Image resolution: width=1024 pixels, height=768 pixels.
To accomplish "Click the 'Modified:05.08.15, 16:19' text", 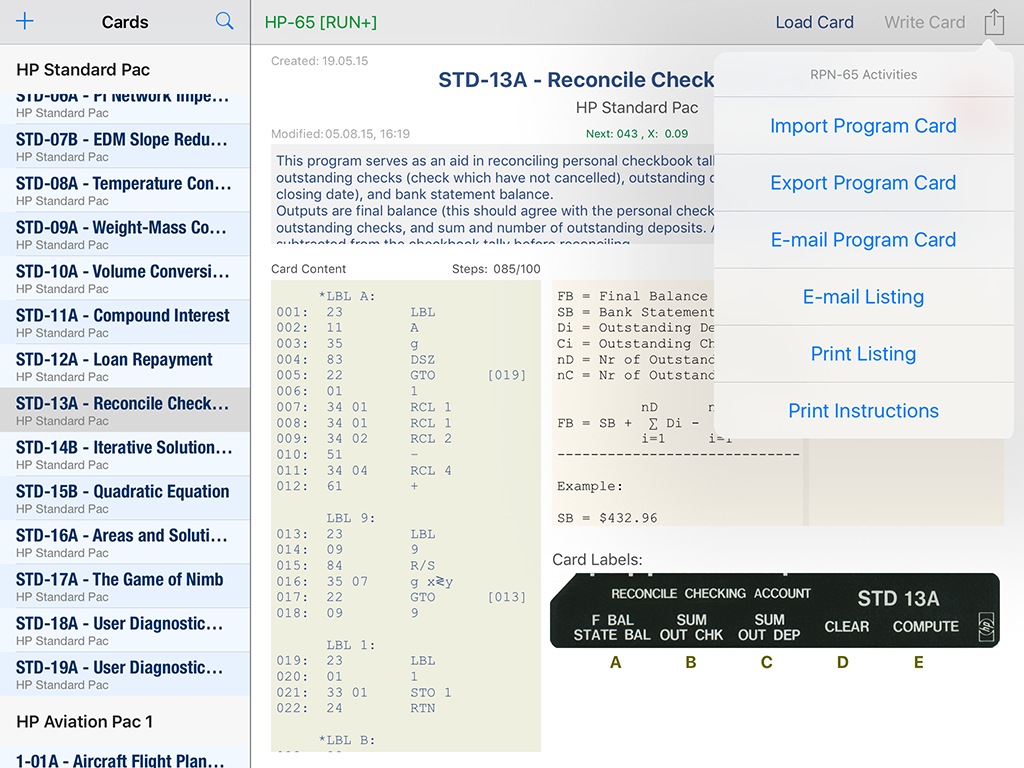I will click(340, 134).
